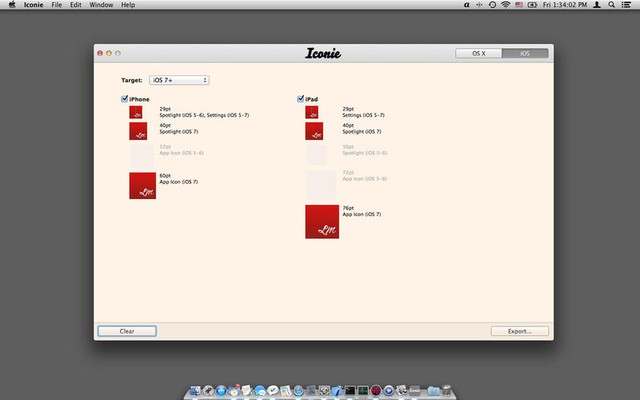This screenshot has width=640, height=400.
Task: Click the iPhone 60pt App Icon image
Action: [x=143, y=185]
